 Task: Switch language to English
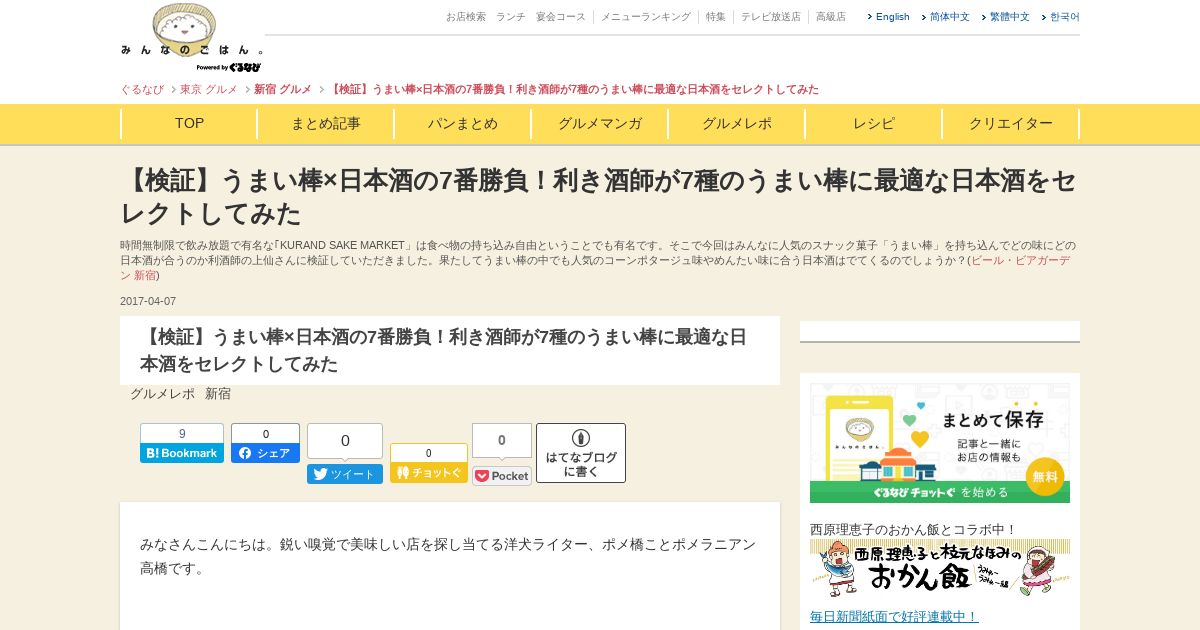click(x=892, y=17)
